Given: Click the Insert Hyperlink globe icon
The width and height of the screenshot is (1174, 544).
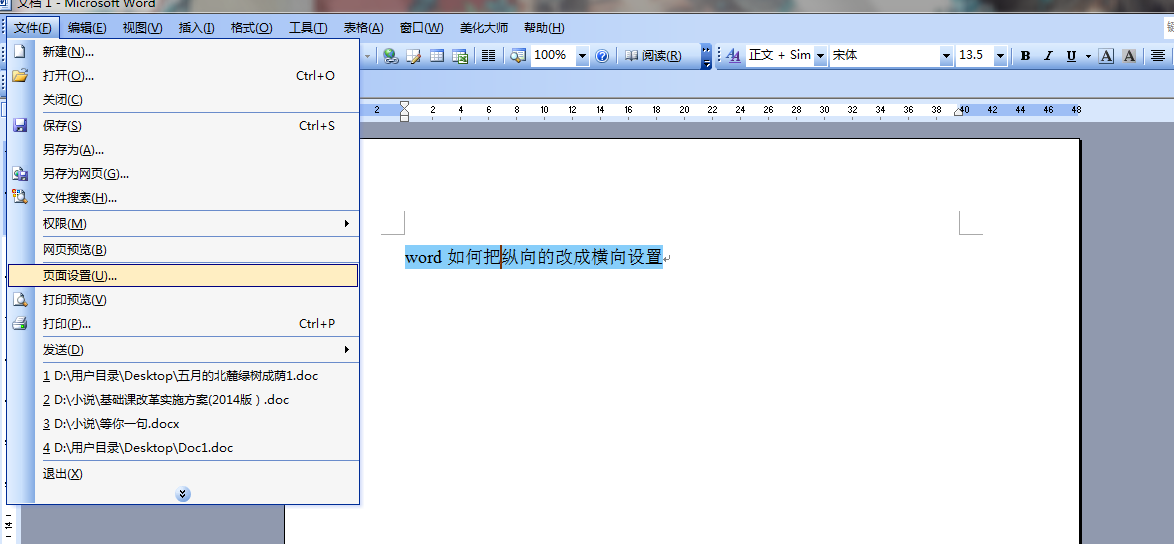Looking at the screenshot, I should pos(390,55).
